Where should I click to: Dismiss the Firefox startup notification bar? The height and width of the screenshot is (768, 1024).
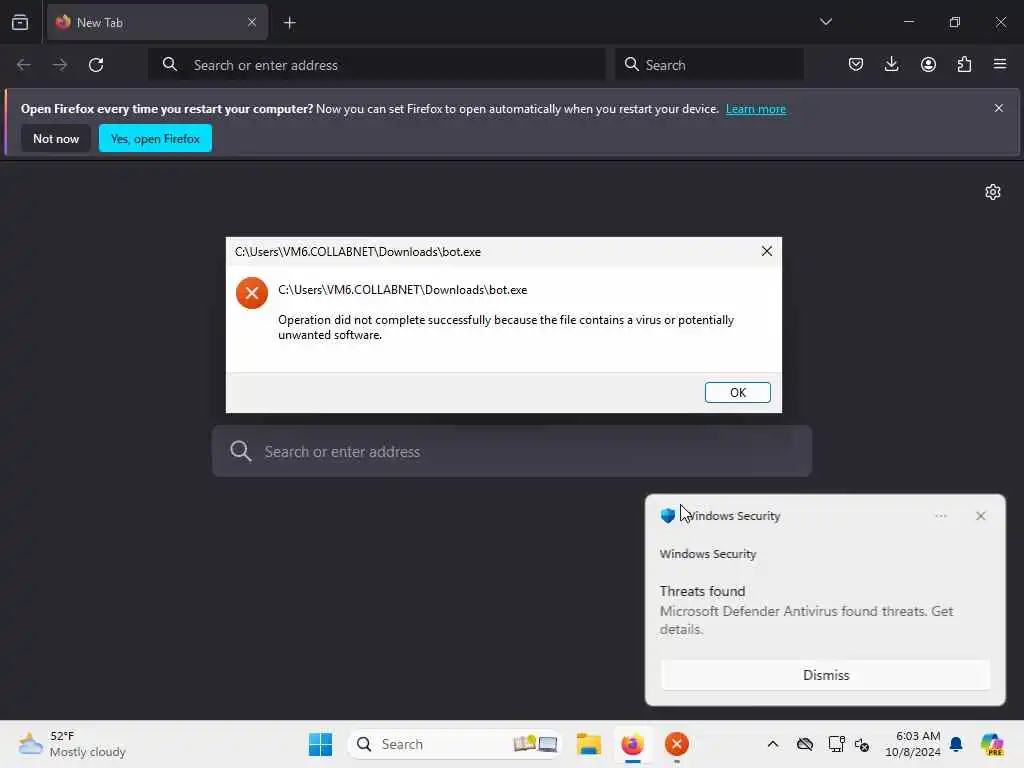[x=999, y=108]
